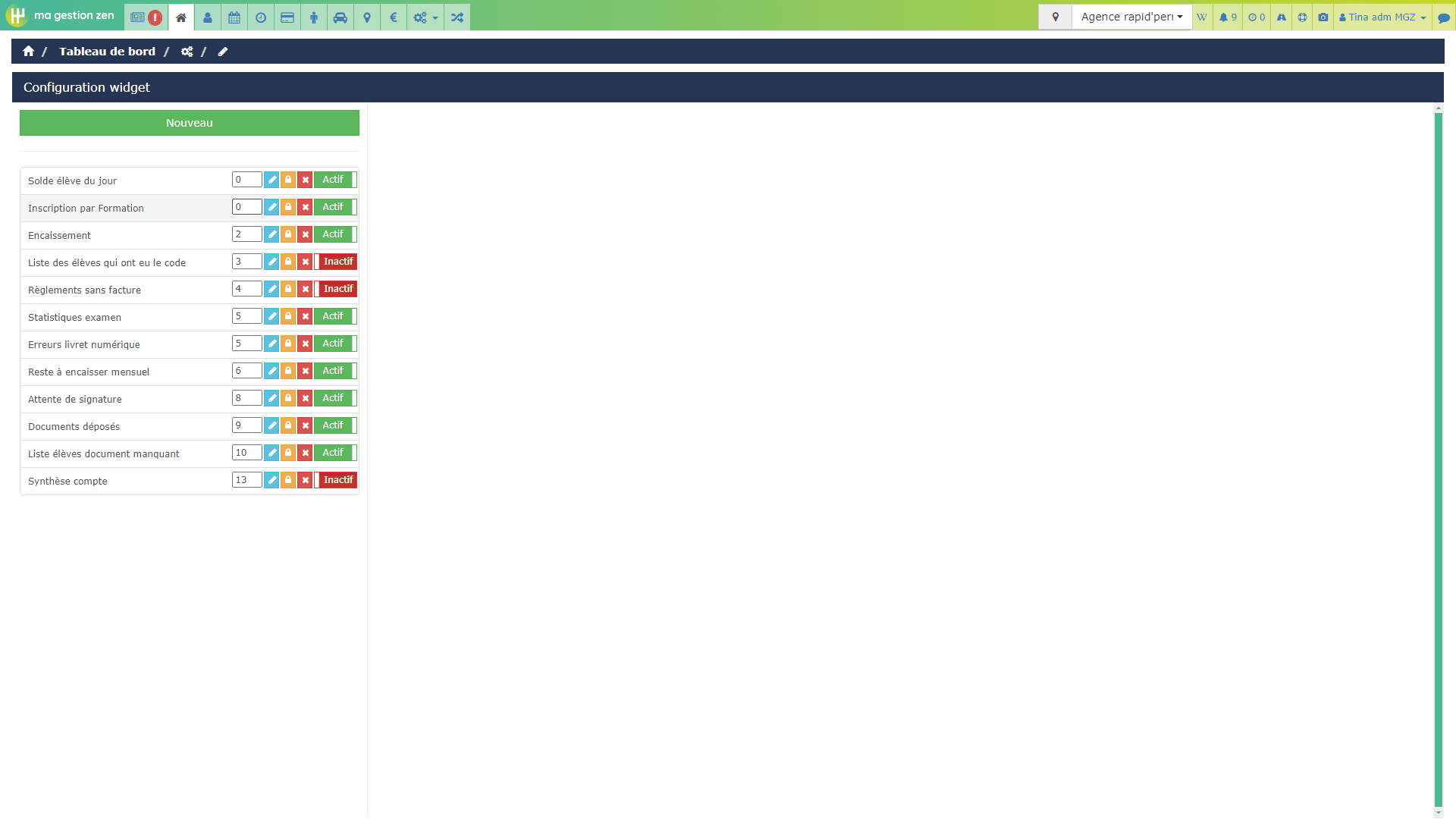This screenshot has width=1456, height=819.
Task: Click the Nouveau button
Action: click(190, 123)
